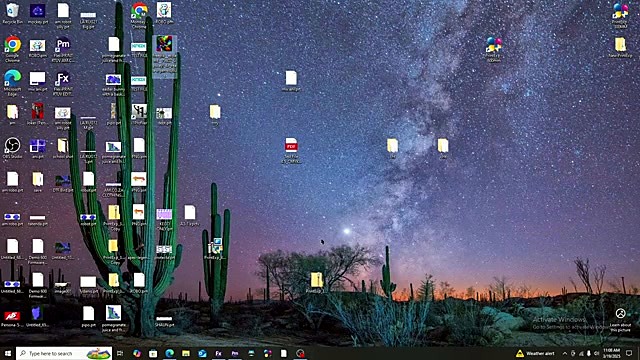Click the microphone tray icon

tap(589, 353)
